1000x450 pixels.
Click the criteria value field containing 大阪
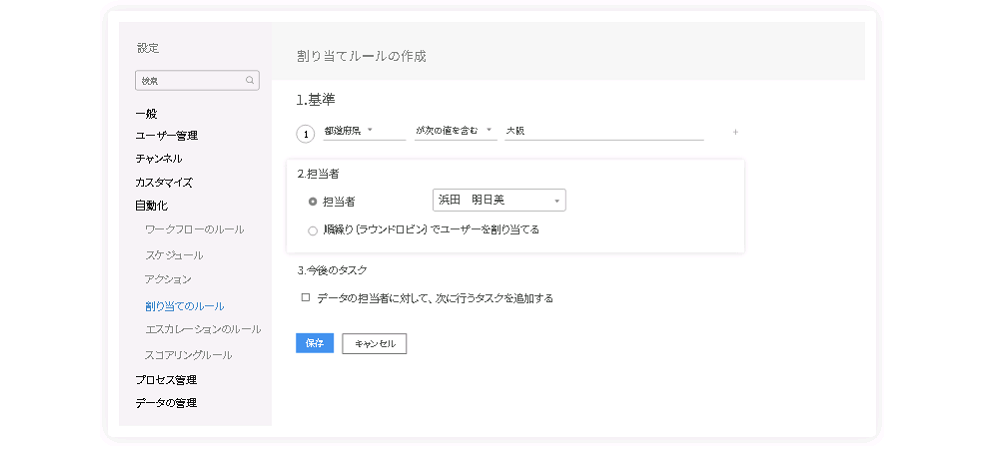point(604,131)
